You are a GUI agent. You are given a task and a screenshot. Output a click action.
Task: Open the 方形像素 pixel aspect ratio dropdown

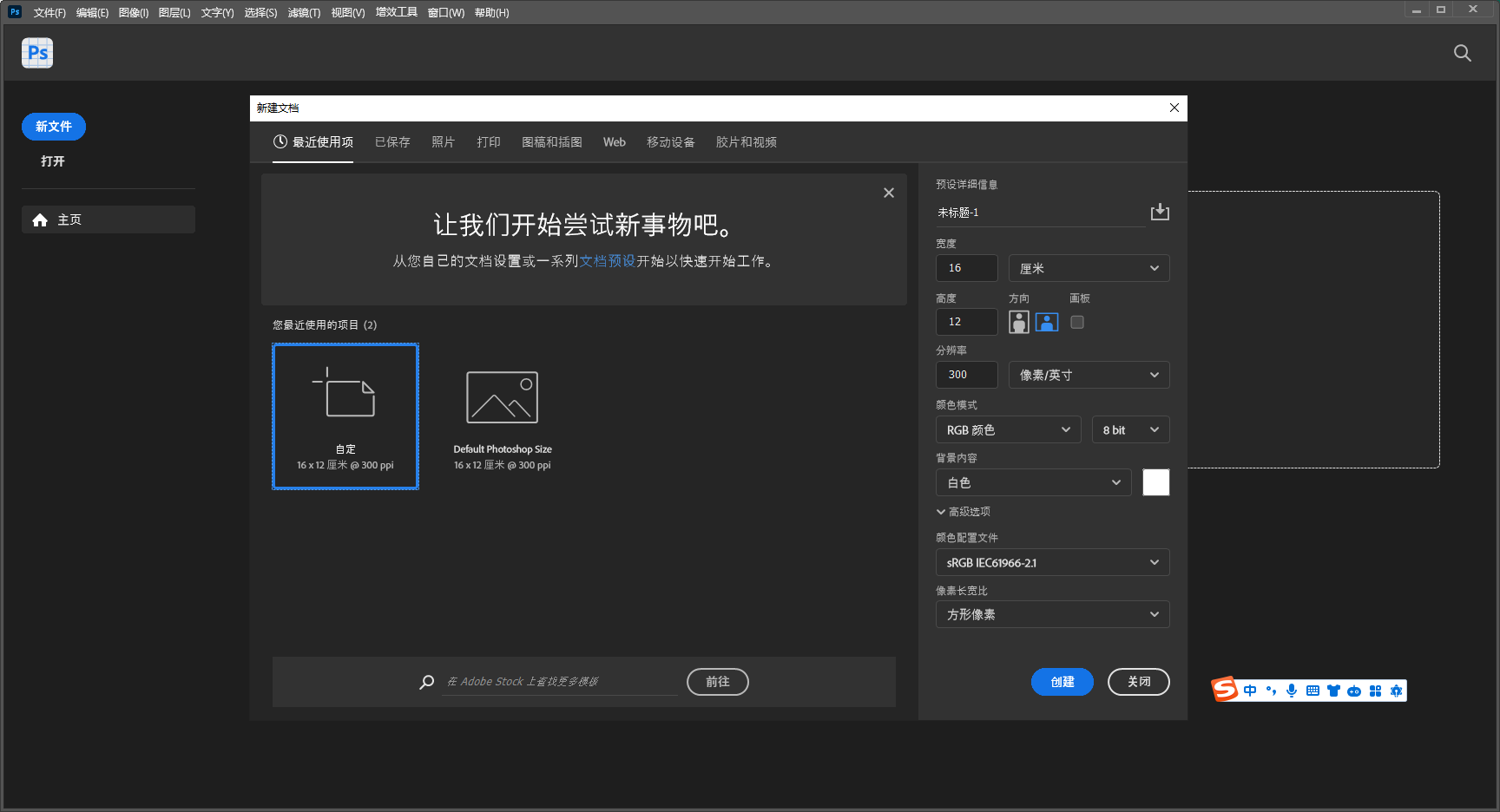pyautogui.click(x=1052, y=614)
